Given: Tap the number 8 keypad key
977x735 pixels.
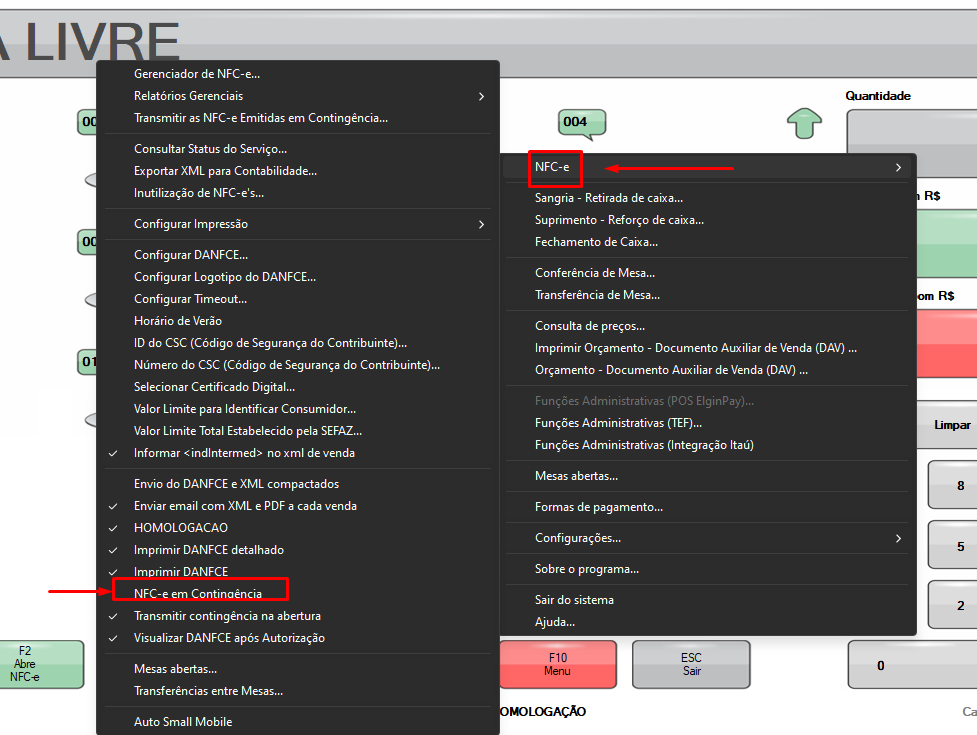Looking at the screenshot, I should tap(953, 485).
